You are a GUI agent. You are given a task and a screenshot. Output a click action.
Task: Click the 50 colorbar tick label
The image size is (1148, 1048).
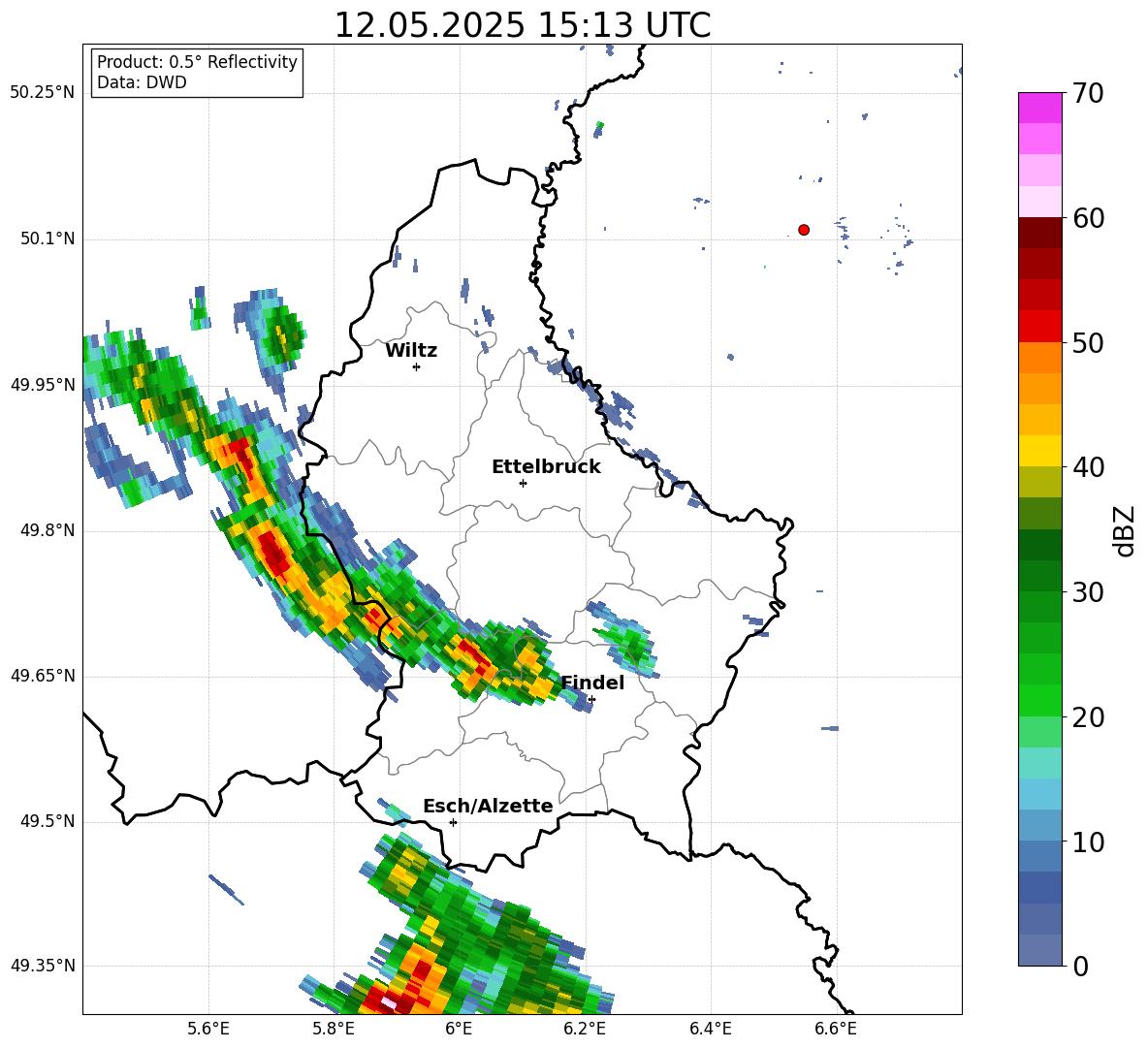coord(1088,343)
